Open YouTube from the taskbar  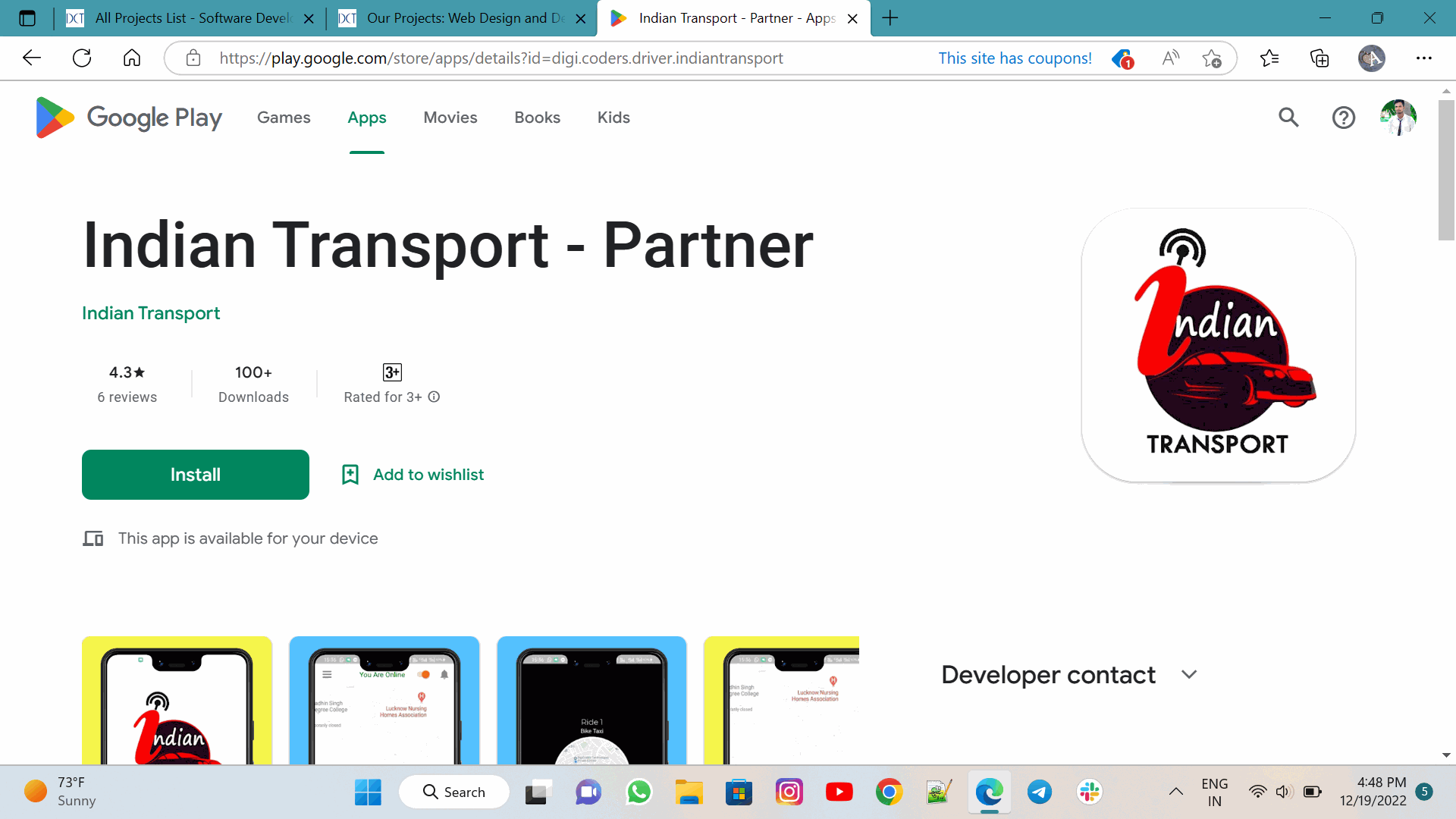[839, 792]
